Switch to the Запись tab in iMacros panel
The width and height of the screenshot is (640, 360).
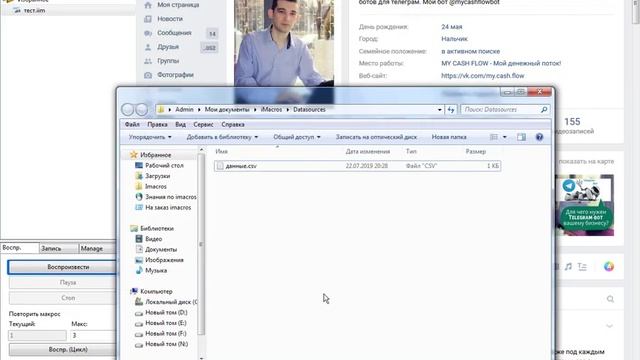[x=58, y=248]
